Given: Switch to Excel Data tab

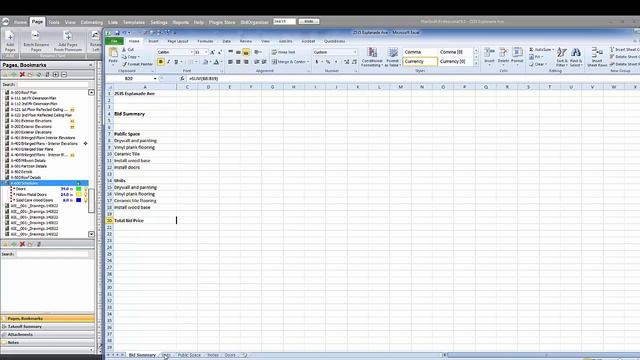Looking at the screenshot, I should [227, 41].
